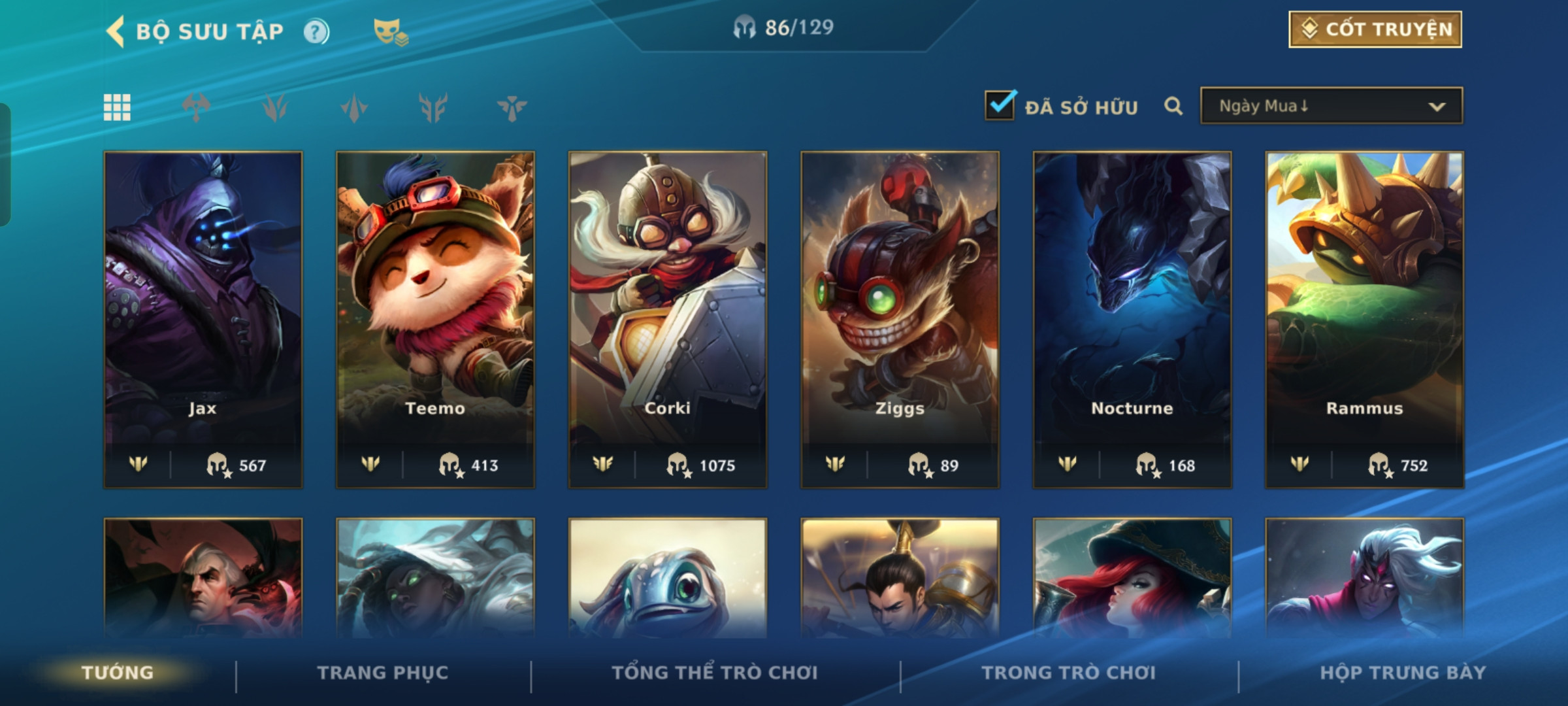Viewport: 1568px width, 706px height.
Task: Filter by the second role icon
Action: tap(275, 107)
